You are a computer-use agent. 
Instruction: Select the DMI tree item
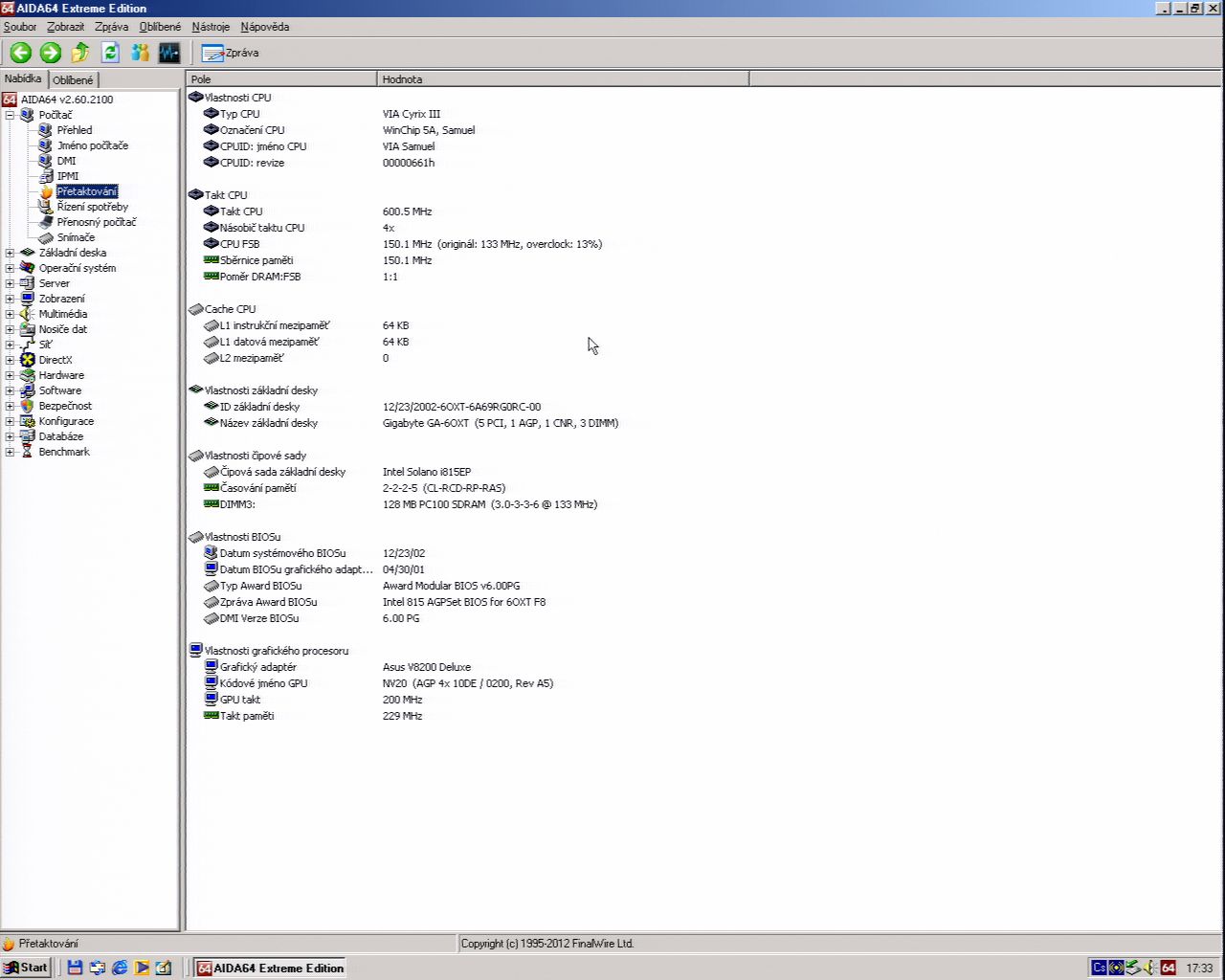pyautogui.click(x=66, y=161)
